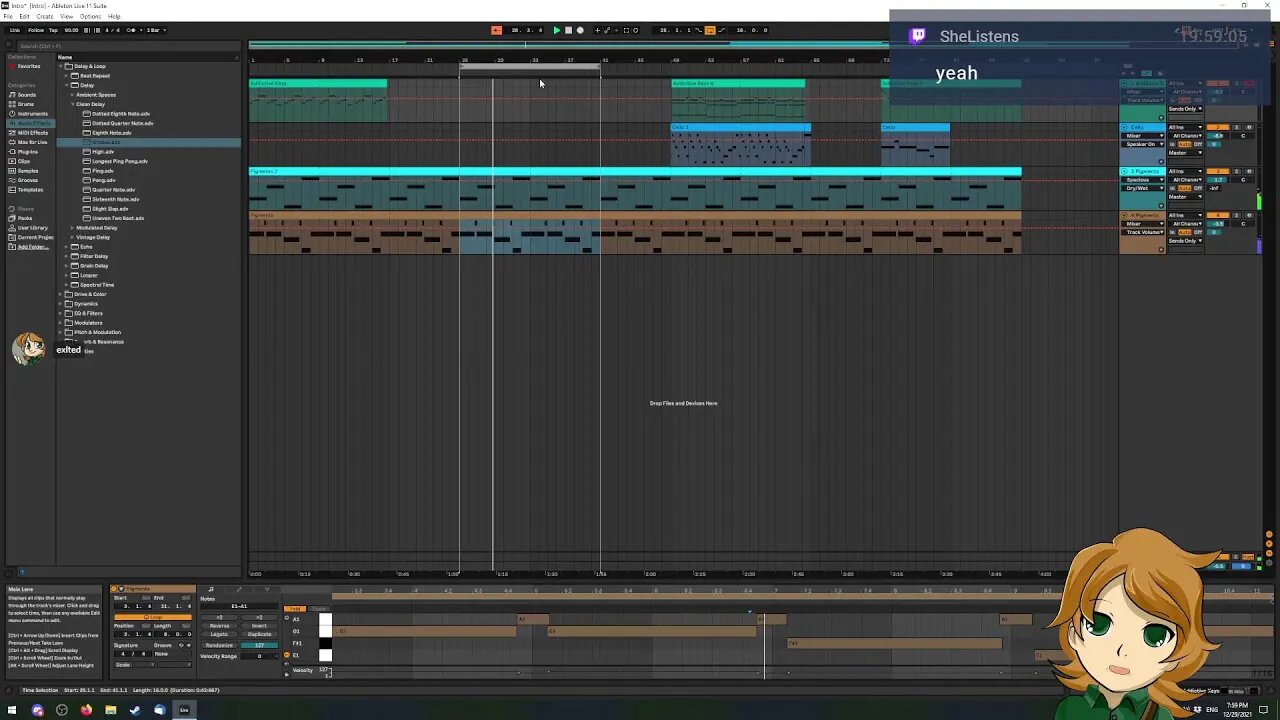This screenshot has height=720, width=1280.
Task: Toggle the Metronome button
Action: 131,30
